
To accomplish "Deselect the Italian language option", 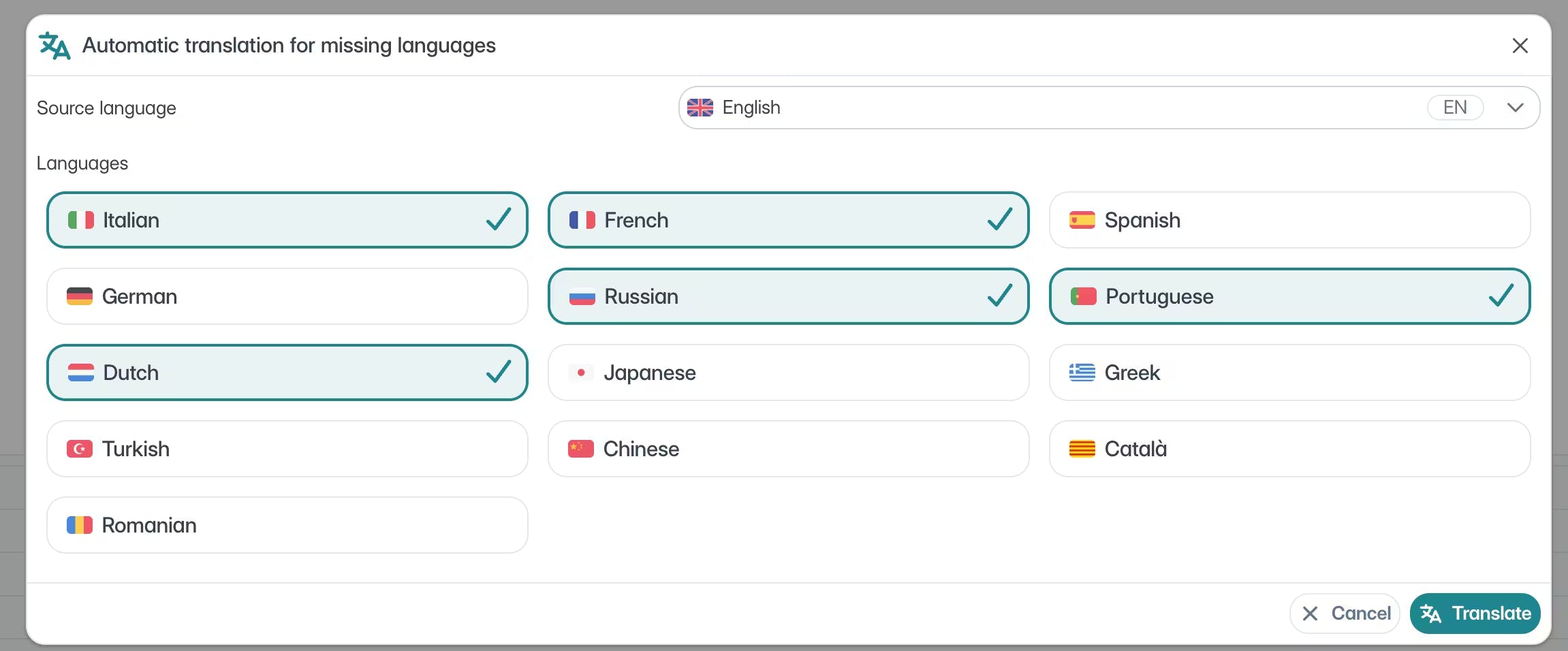I will click(x=287, y=220).
